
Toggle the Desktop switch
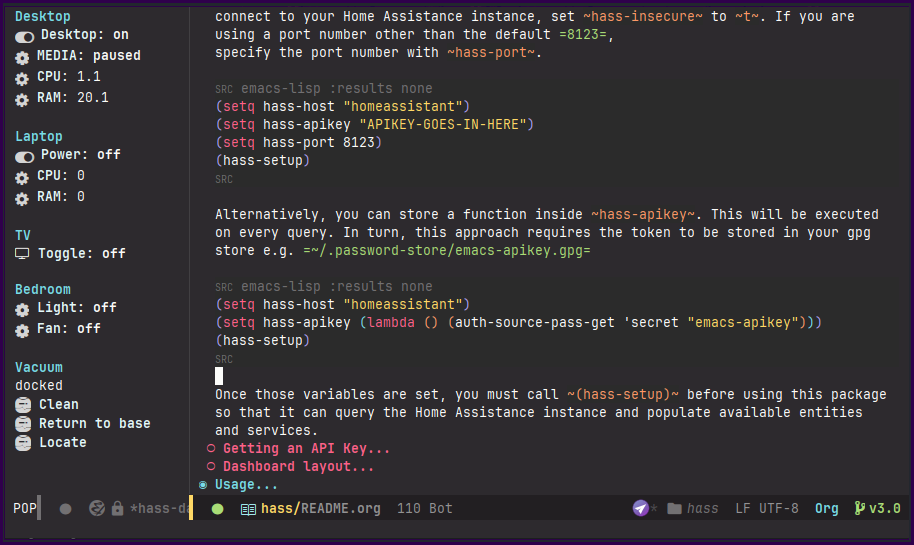click(24, 36)
